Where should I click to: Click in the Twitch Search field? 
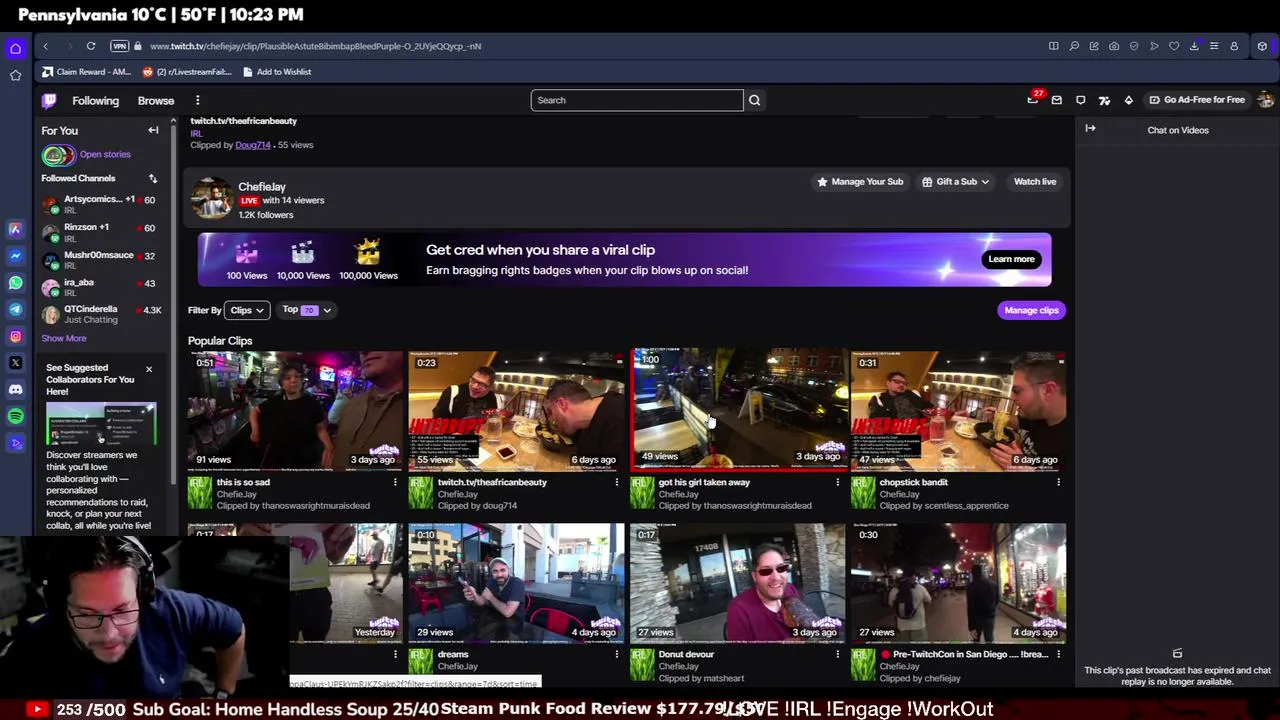pos(637,100)
